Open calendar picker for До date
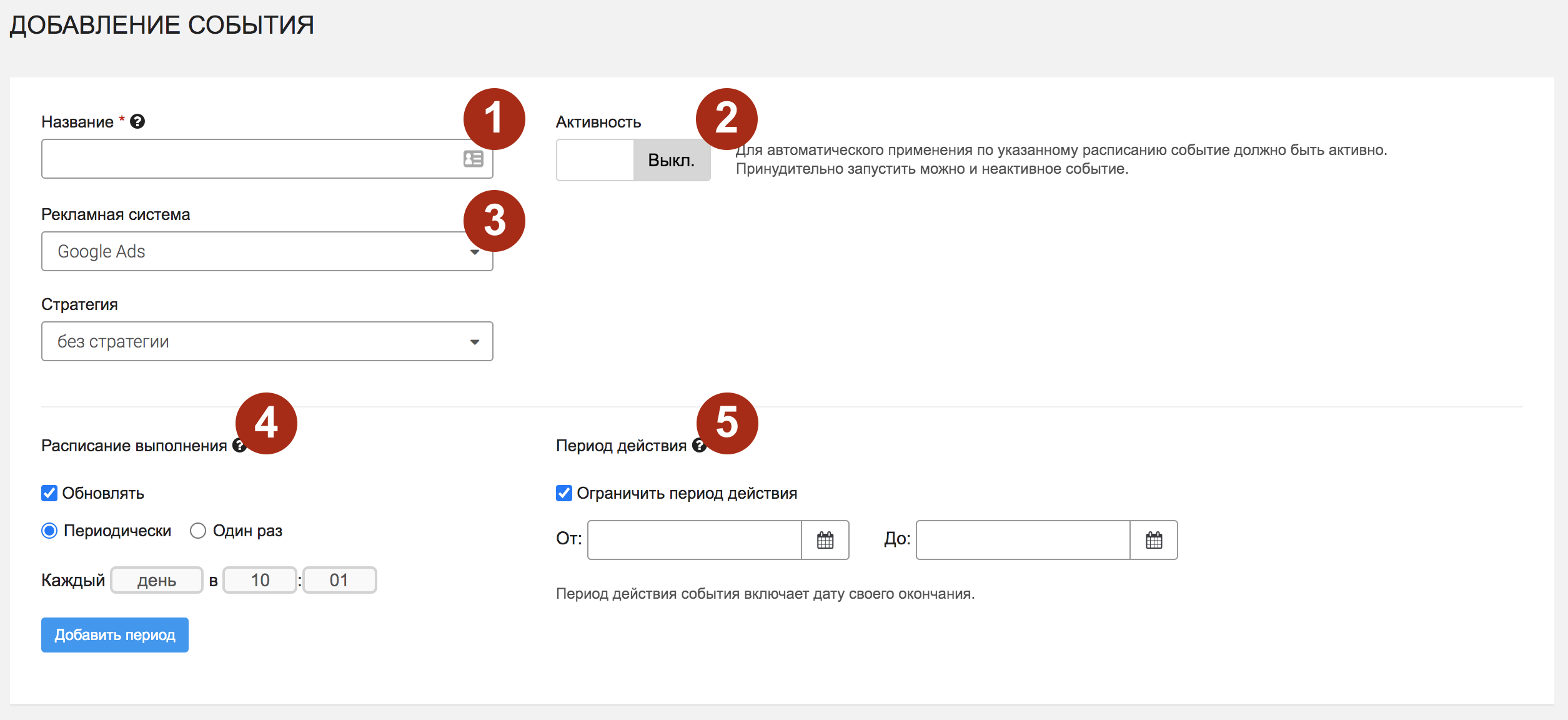Viewport: 1568px width, 720px height. pos(1153,540)
